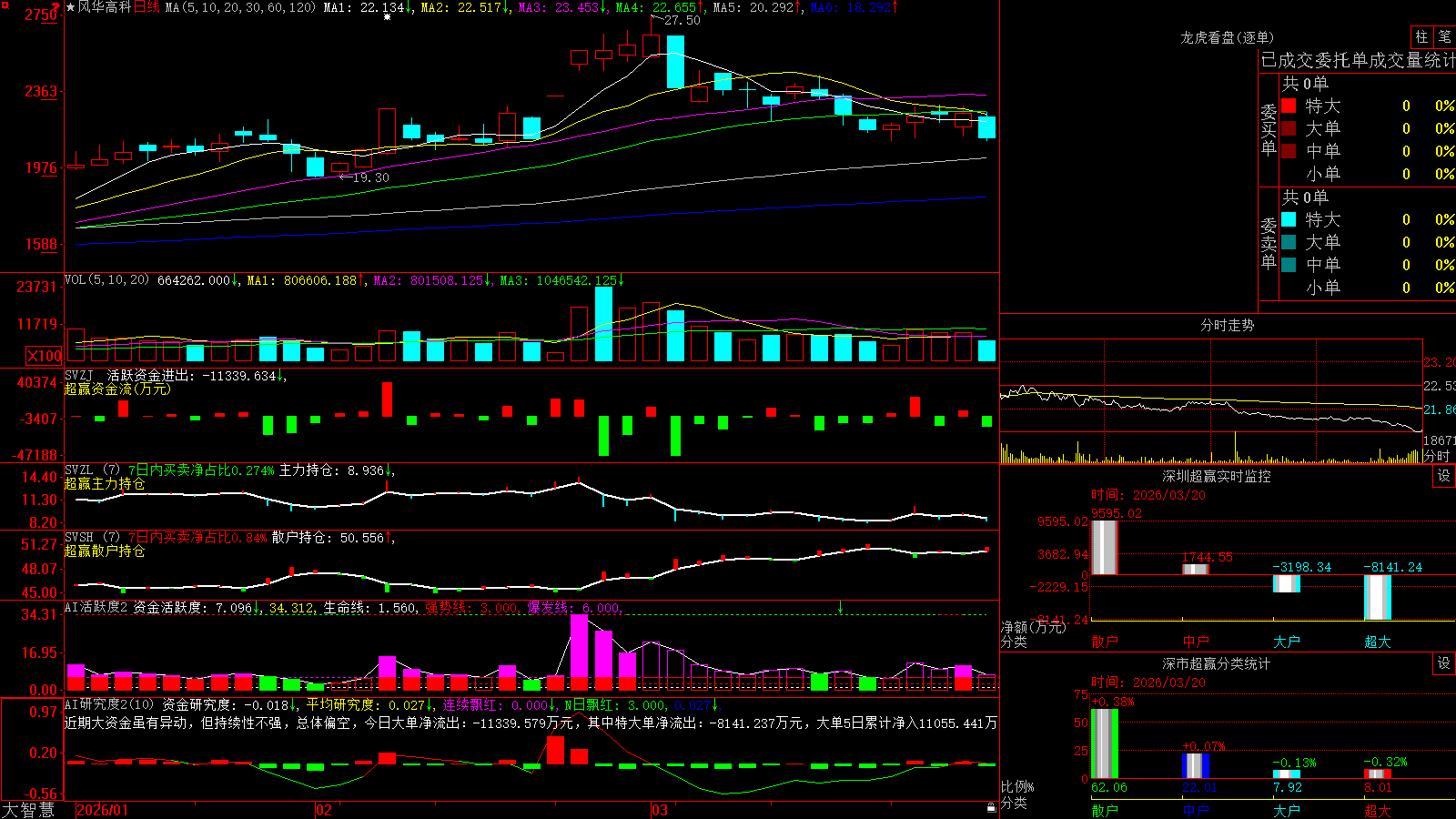This screenshot has height=819, width=1456.
Task: Click the 净额(万元) axis label
Action: [1033, 627]
